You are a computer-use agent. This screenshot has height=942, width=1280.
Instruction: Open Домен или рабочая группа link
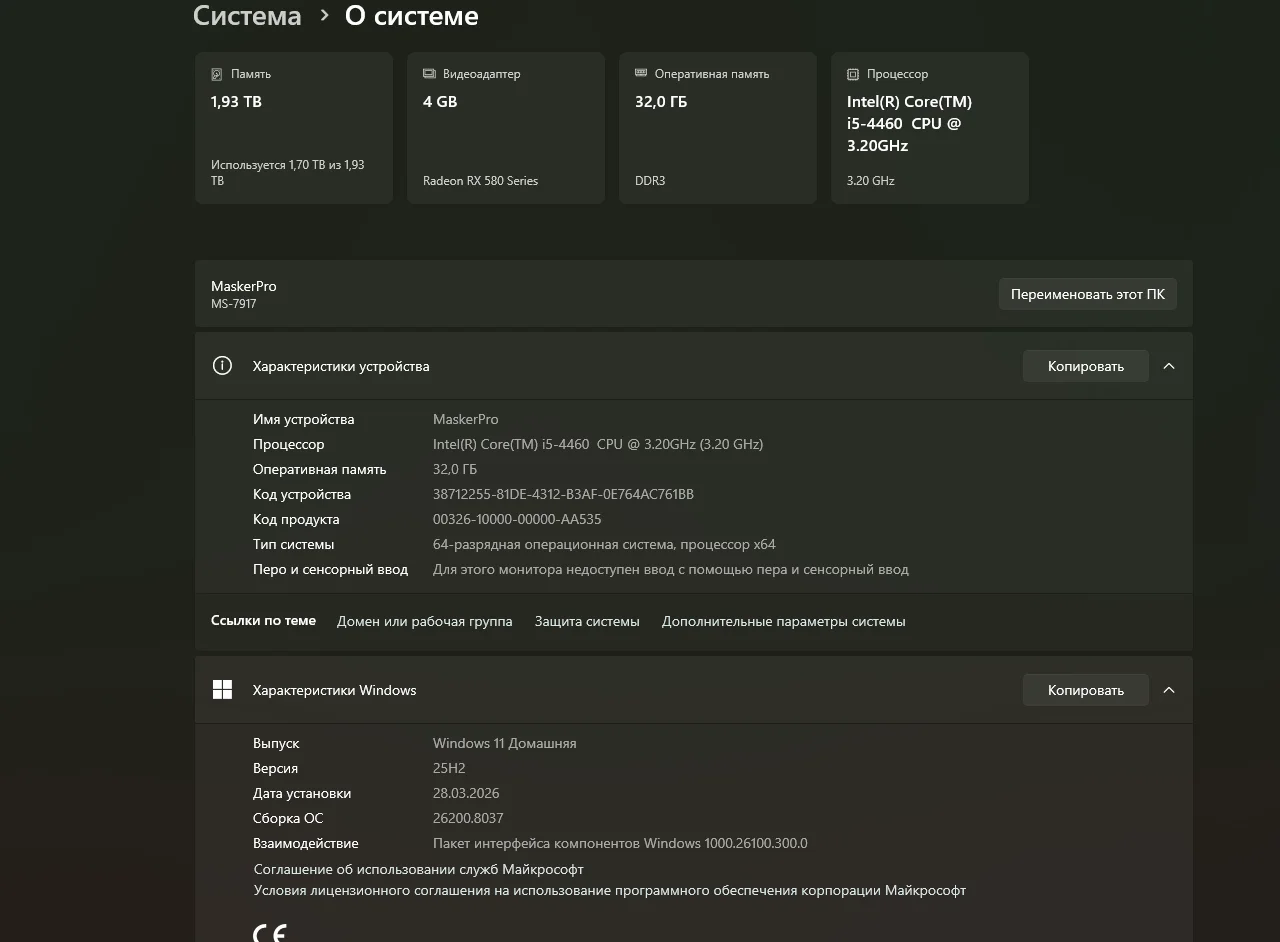(x=425, y=621)
